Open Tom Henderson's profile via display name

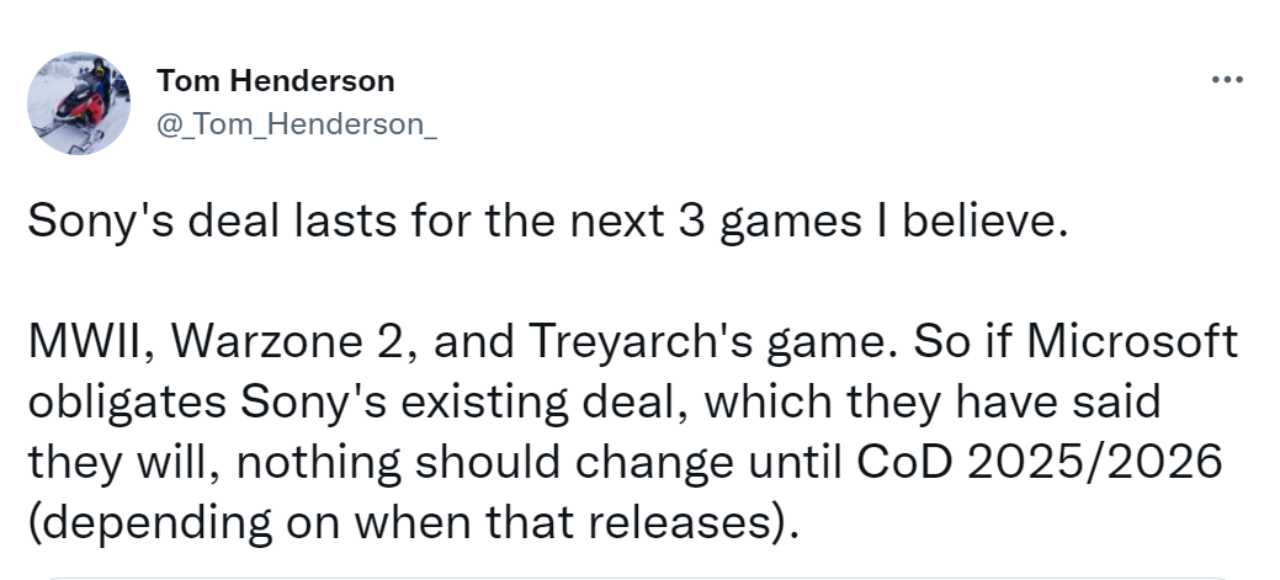pyautogui.click(x=275, y=81)
